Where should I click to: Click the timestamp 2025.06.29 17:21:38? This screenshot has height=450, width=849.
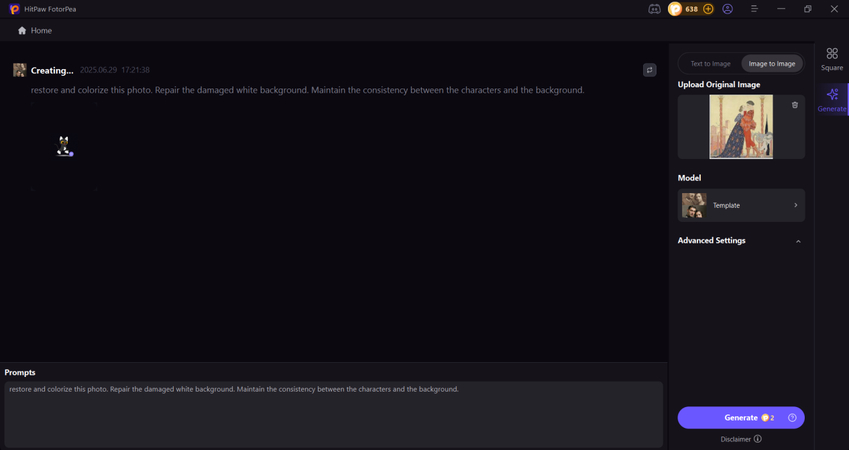[x=115, y=70]
